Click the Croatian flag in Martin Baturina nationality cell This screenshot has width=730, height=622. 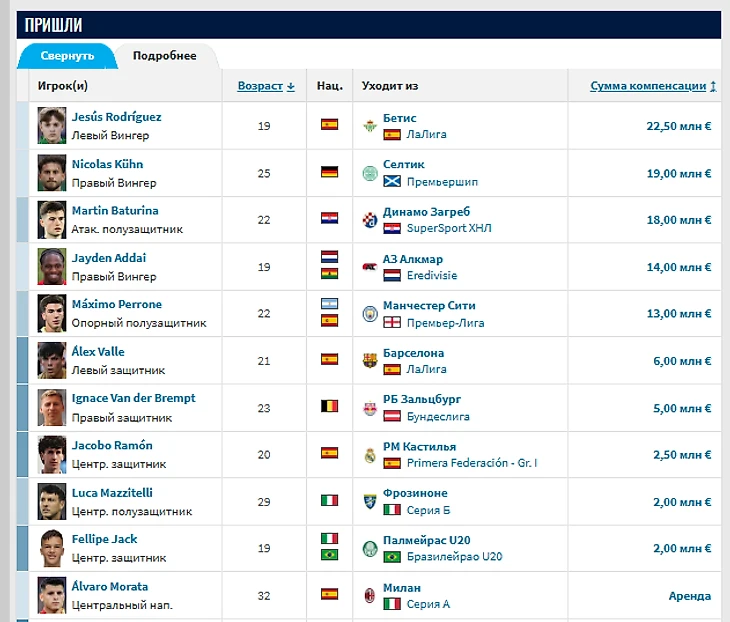329,218
